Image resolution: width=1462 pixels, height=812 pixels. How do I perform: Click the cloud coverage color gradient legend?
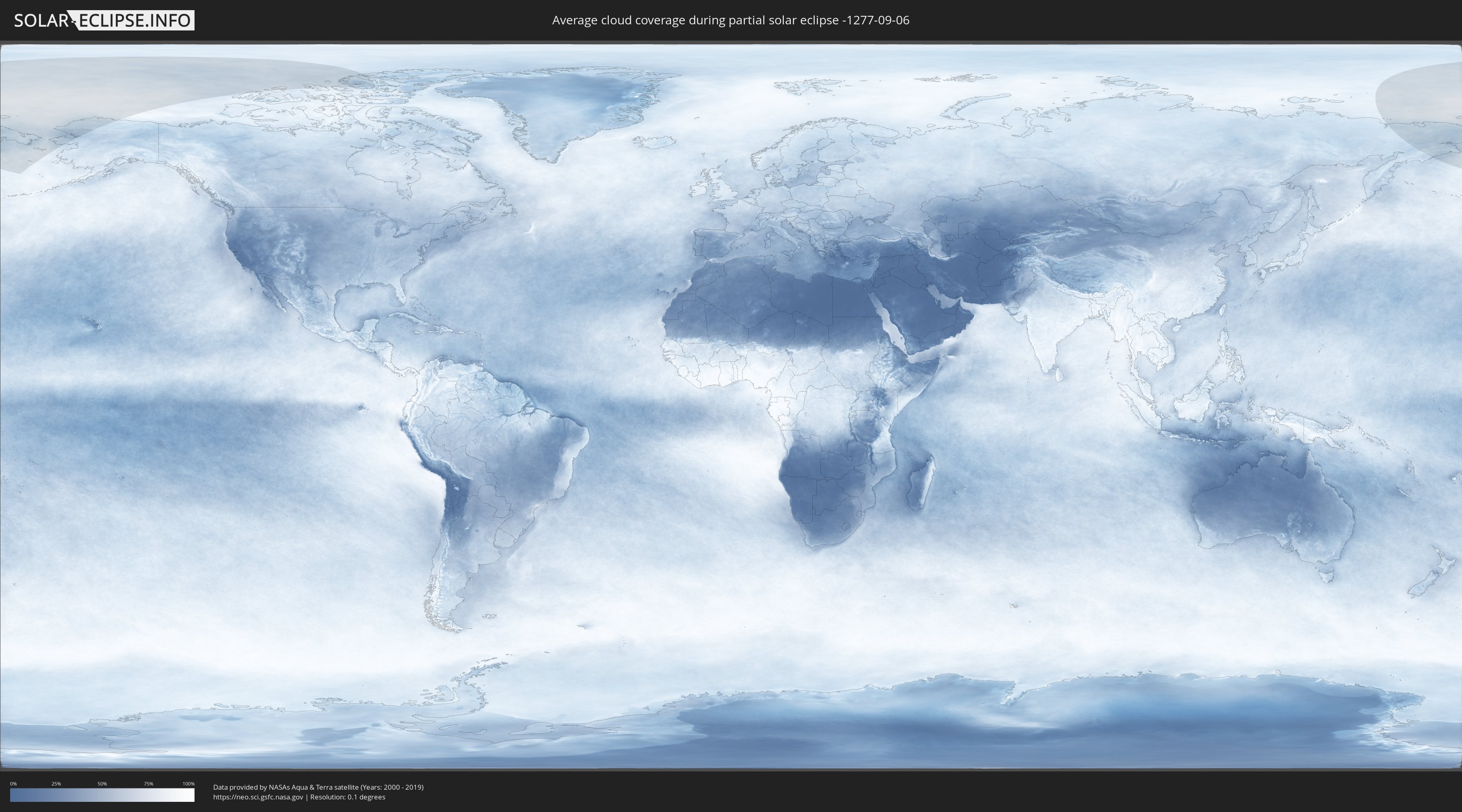pyautogui.click(x=102, y=795)
